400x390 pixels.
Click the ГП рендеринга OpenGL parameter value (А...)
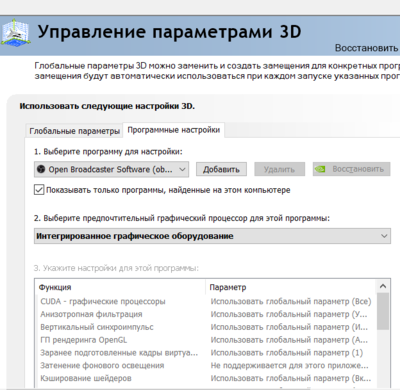coord(289,340)
